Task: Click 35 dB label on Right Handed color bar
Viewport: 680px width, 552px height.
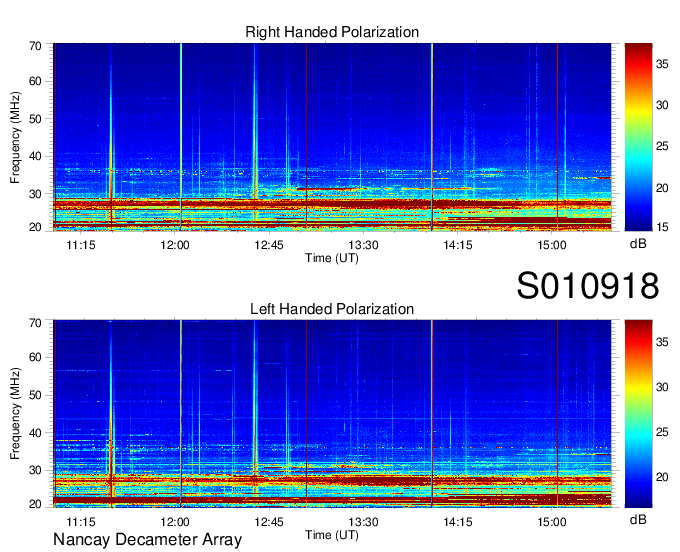Action: point(662,64)
